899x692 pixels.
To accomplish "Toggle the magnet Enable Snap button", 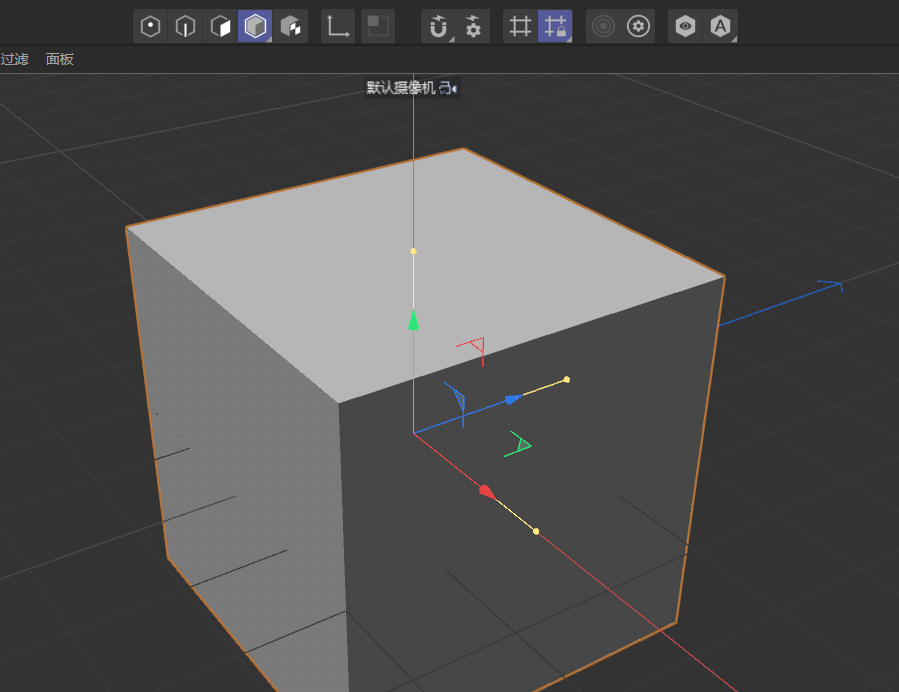I will [437, 27].
